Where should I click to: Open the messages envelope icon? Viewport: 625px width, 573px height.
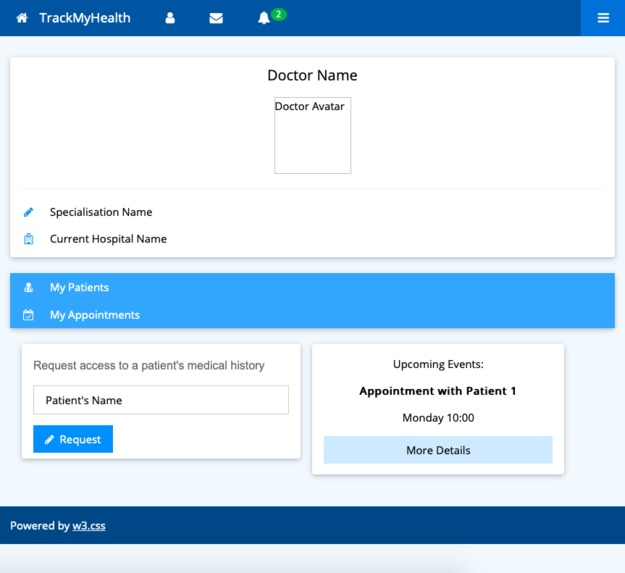(216, 18)
